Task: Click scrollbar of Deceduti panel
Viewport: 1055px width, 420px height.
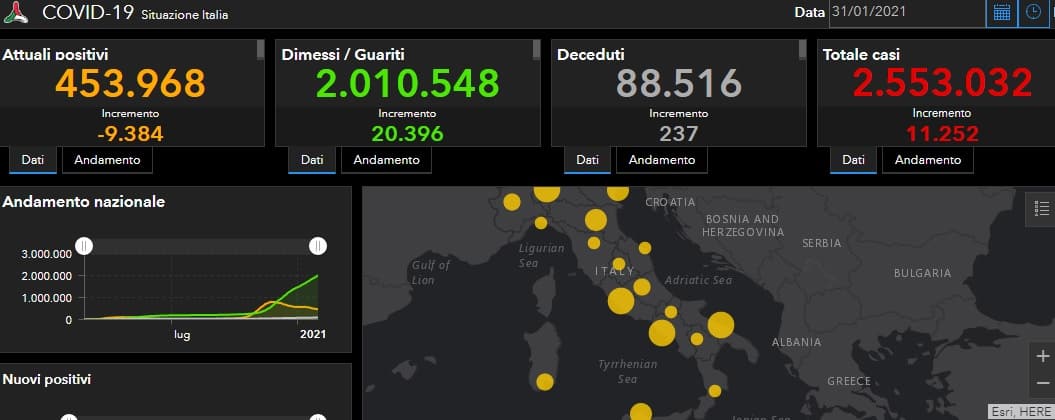Action: pyautogui.click(x=802, y=50)
